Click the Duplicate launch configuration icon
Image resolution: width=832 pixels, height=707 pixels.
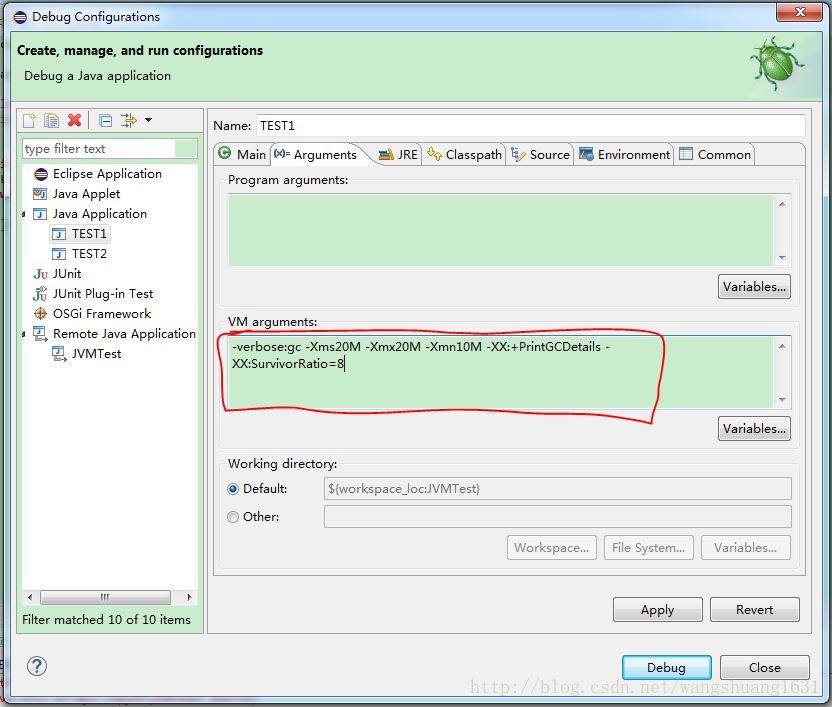(x=51, y=120)
